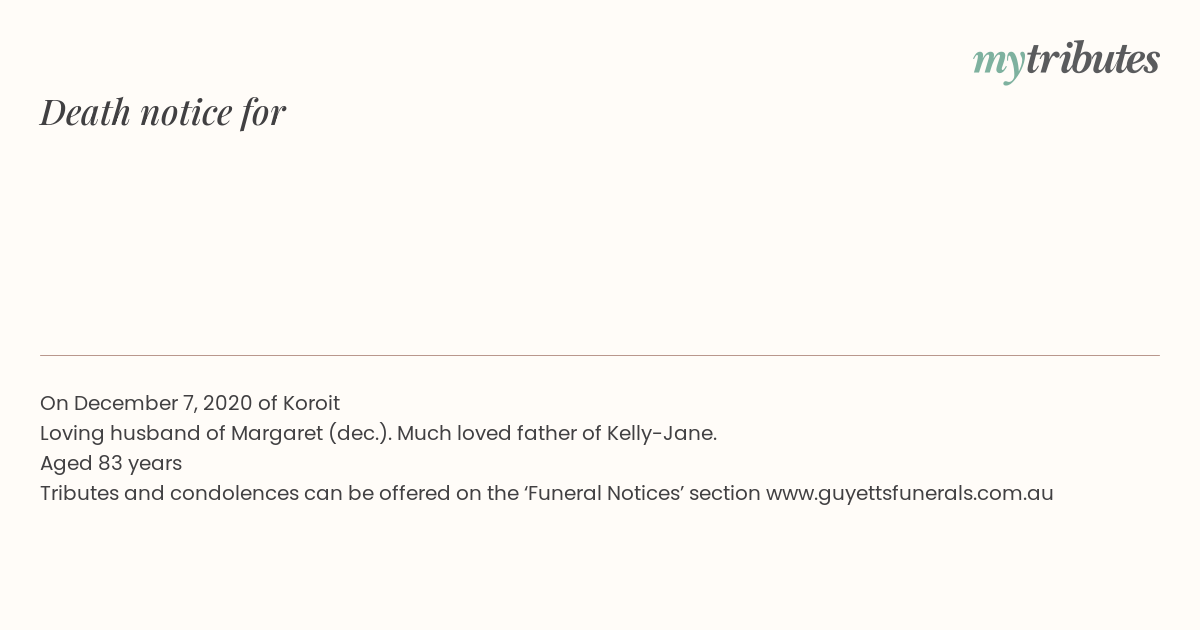Click the "December 7, 2020" date text
The image size is (1200, 630).
(162, 403)
